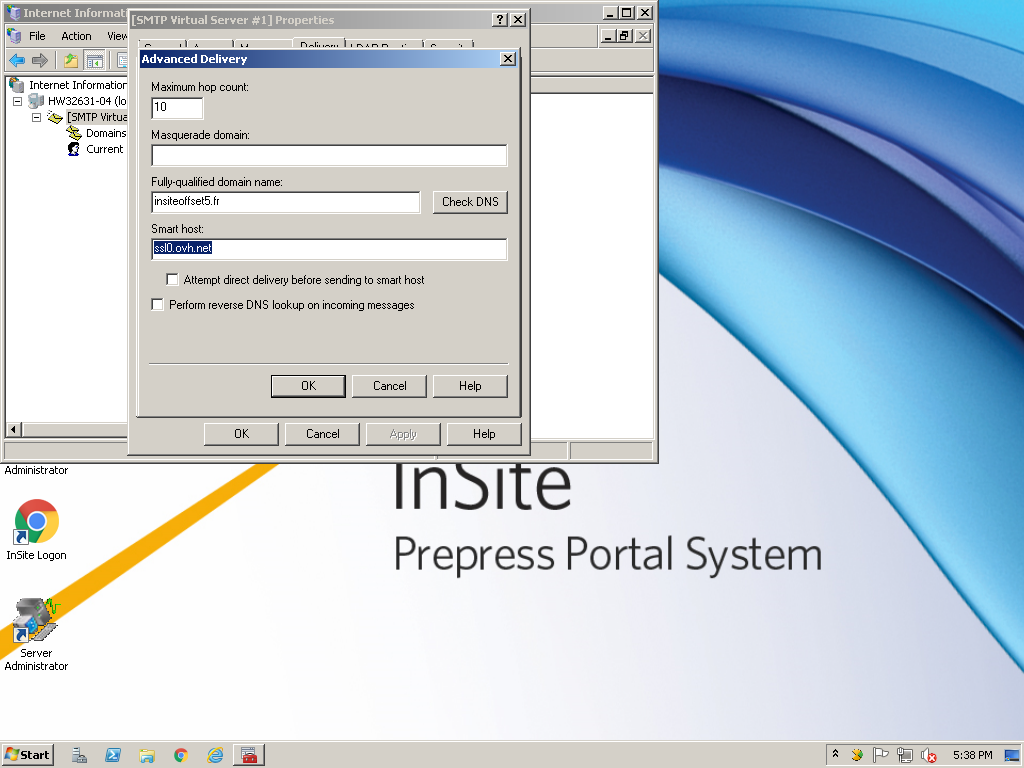The width and height of the screenshot is (1024, 768).
Task: Open the View menu
Action: click(117, 36)
